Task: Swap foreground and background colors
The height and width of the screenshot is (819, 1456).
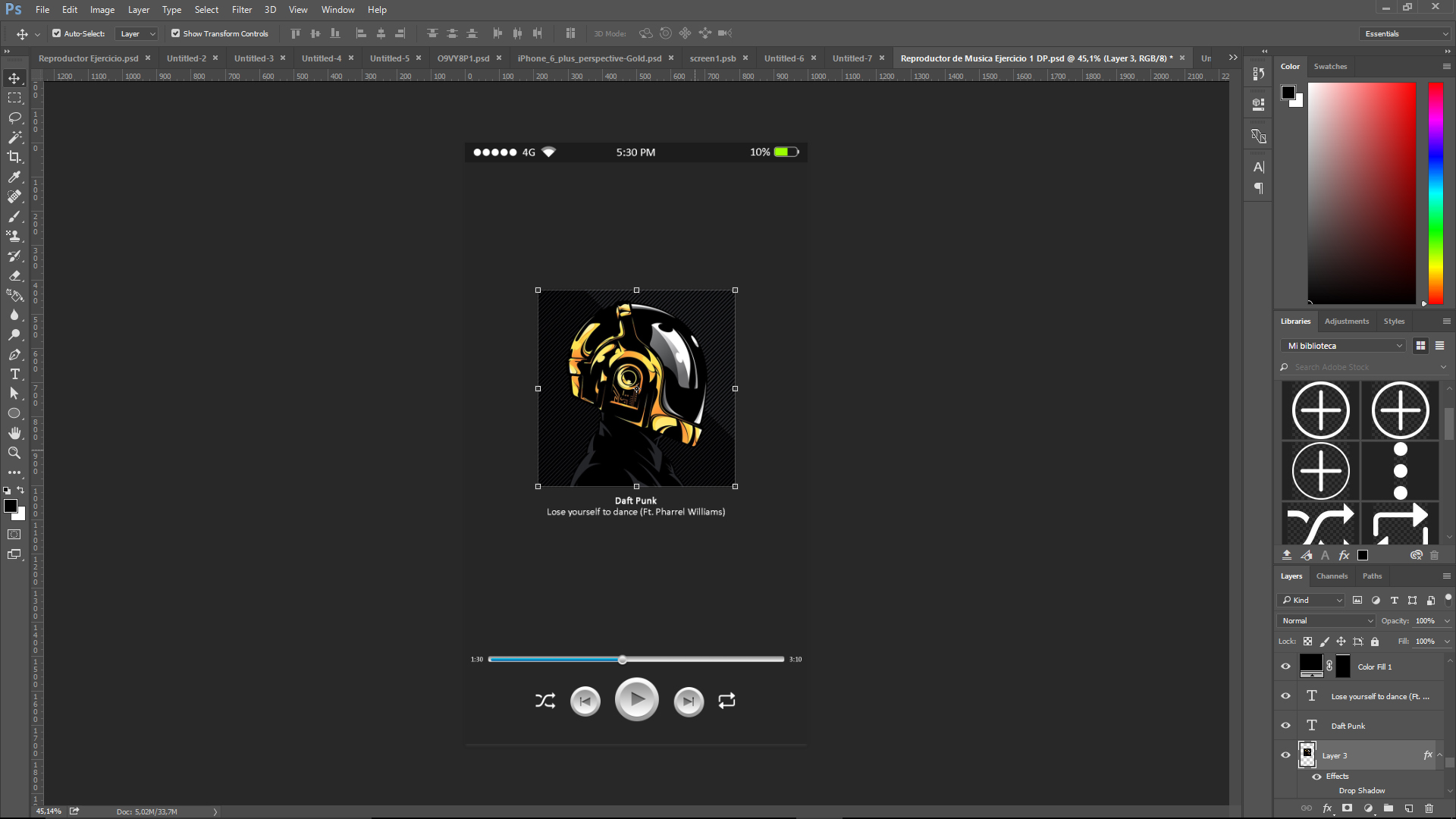Action: [x=20, y=491]
